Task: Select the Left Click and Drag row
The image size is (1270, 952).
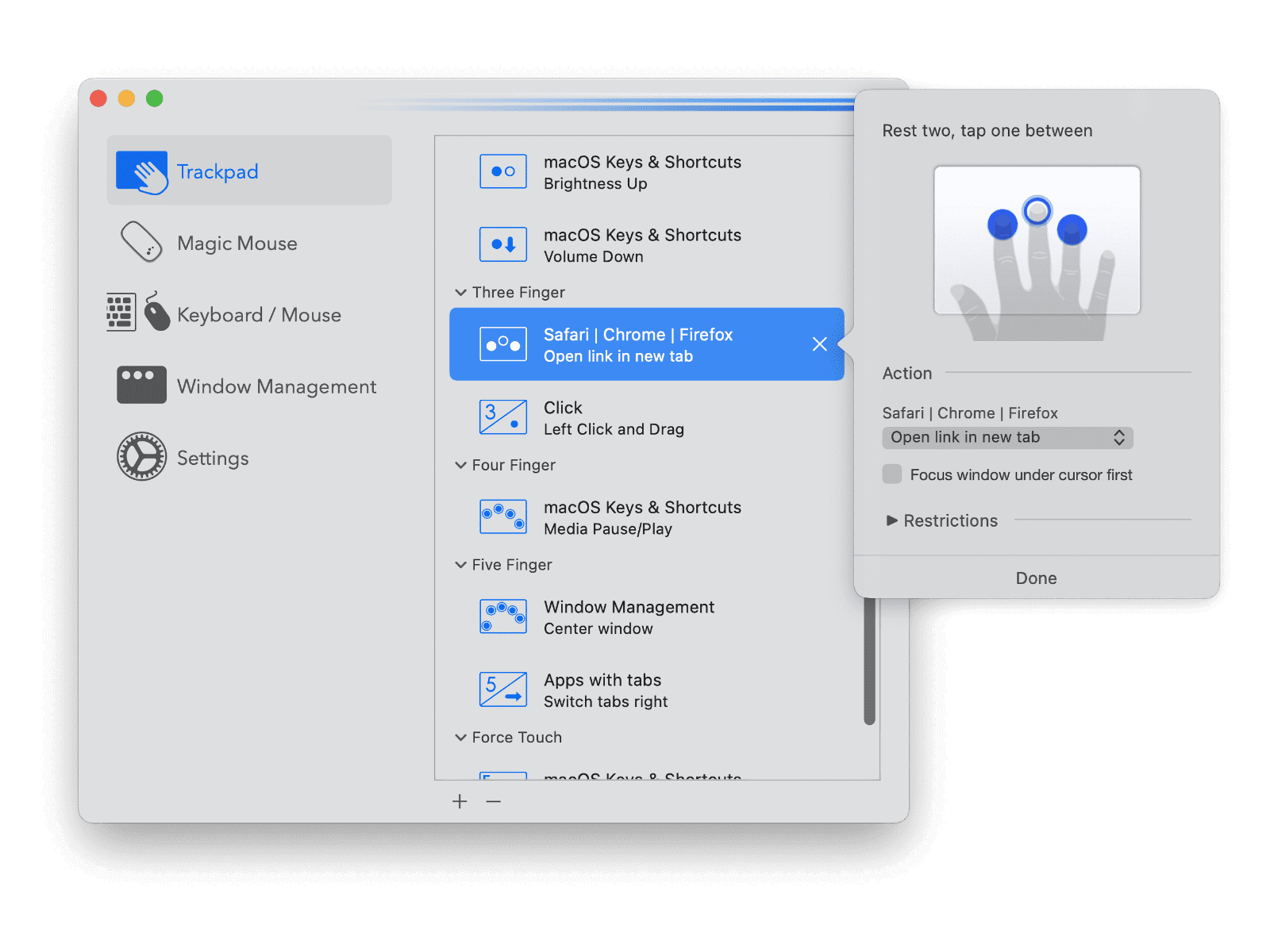Action: pyautogui.click(x=647, y=418)
